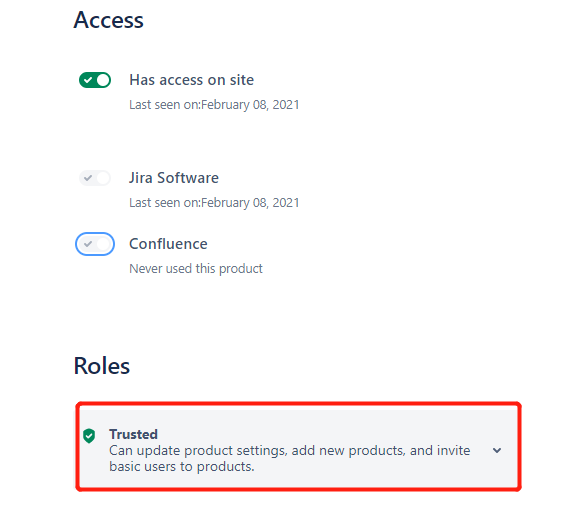The width and height of the screenshot is (567, 519).
Task: Toggle the Has access on site switch
Action: point(95,80)
